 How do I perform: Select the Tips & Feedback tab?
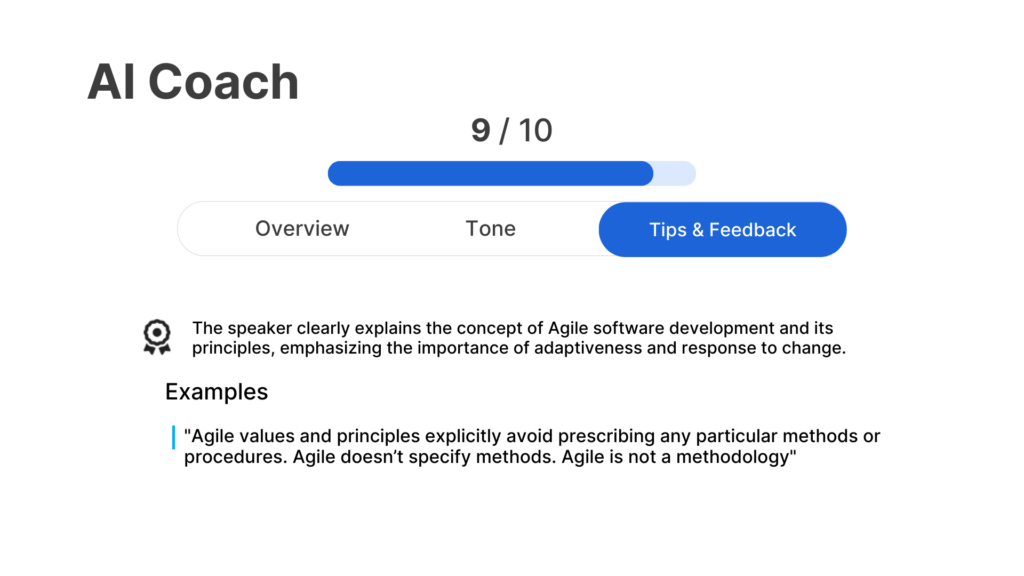[722, 230]
